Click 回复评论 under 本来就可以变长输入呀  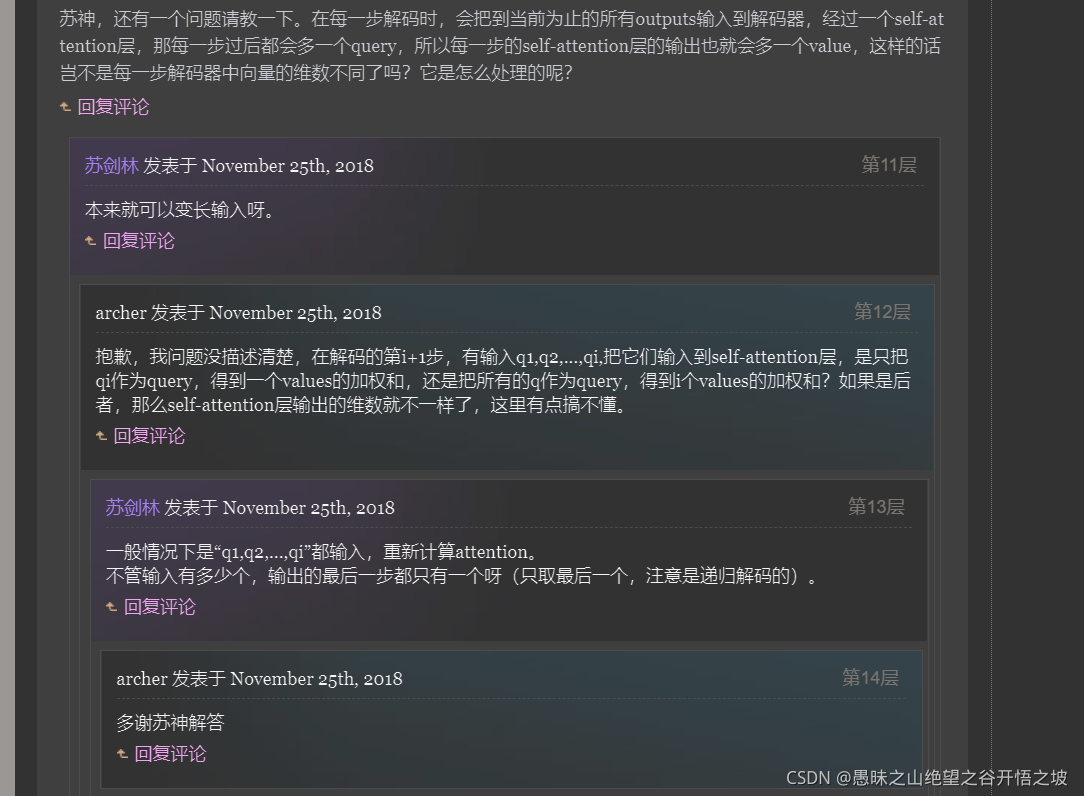(x=139, y=241)
